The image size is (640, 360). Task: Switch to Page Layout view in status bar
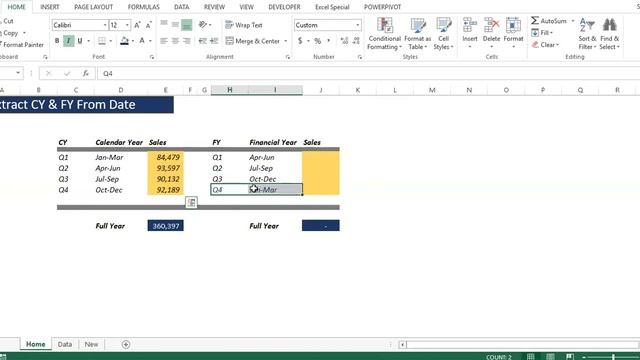pos(550,357)
